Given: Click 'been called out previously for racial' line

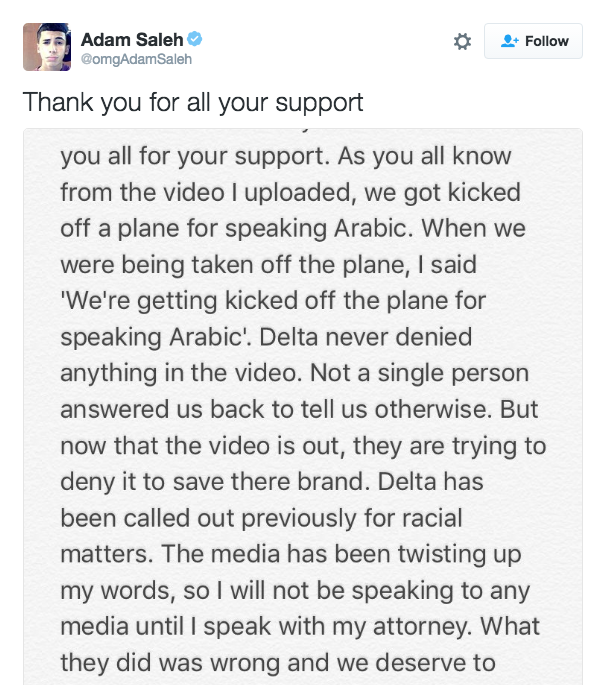Looking at the screenshot, I should click(261, 518).
